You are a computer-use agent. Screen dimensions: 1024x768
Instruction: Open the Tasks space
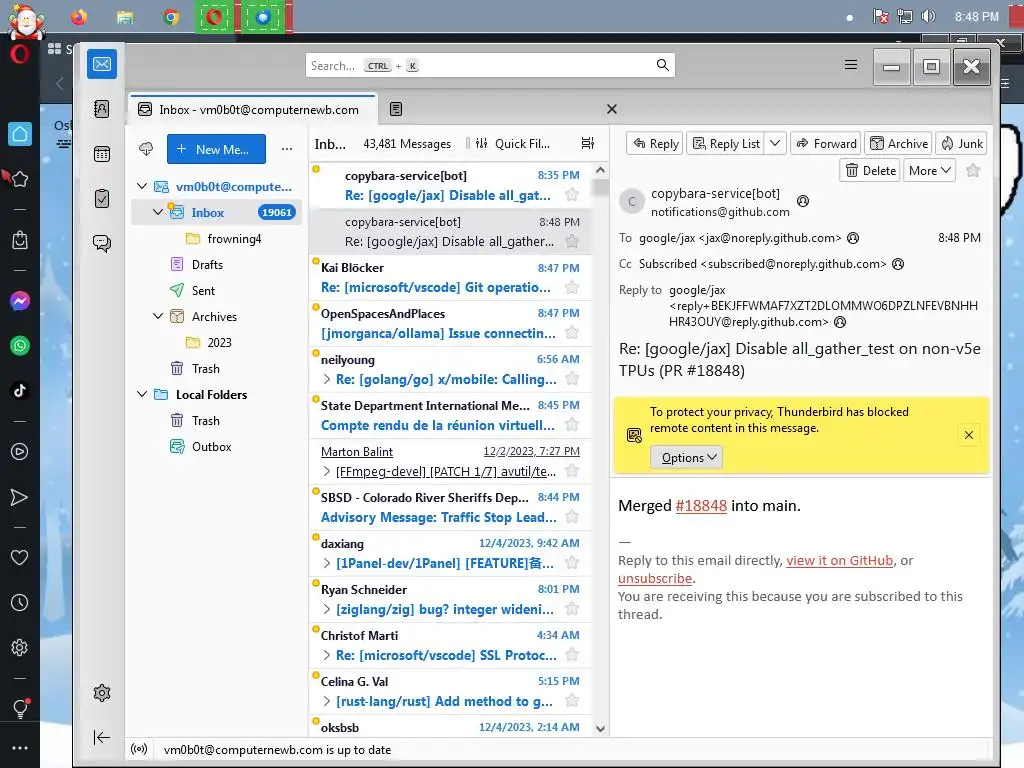[102, 199]
